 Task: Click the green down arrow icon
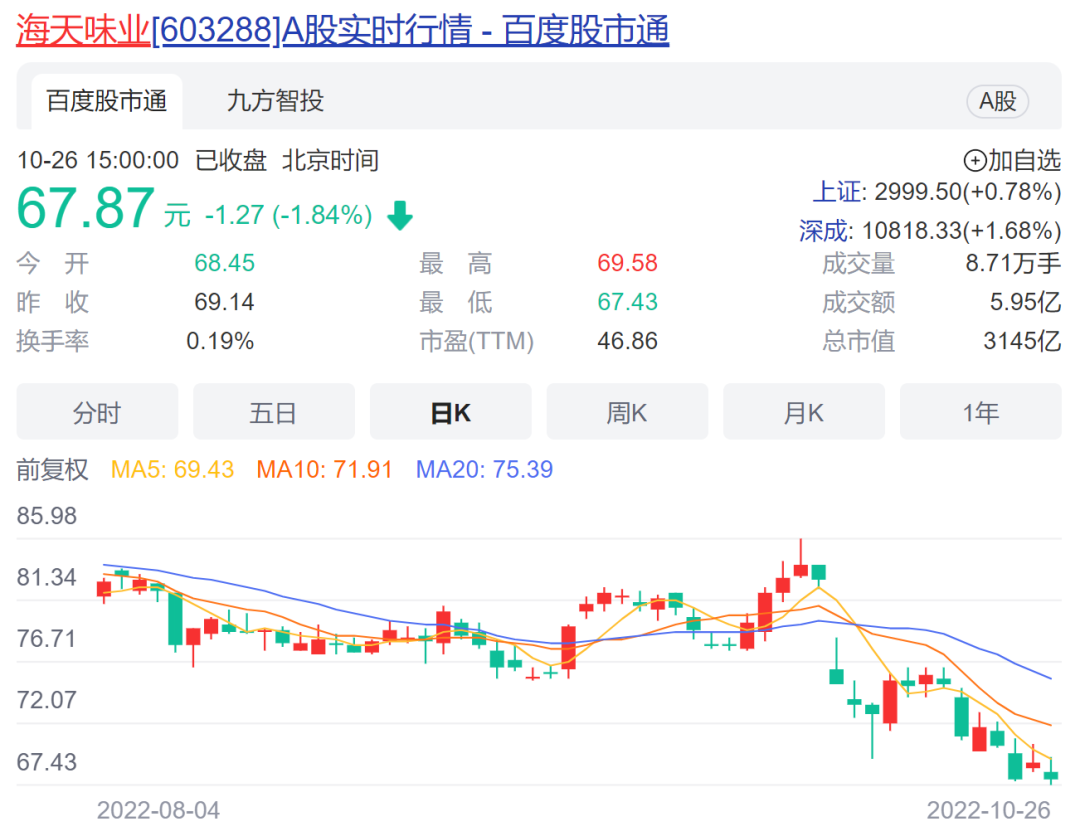[x=399, y=216]
